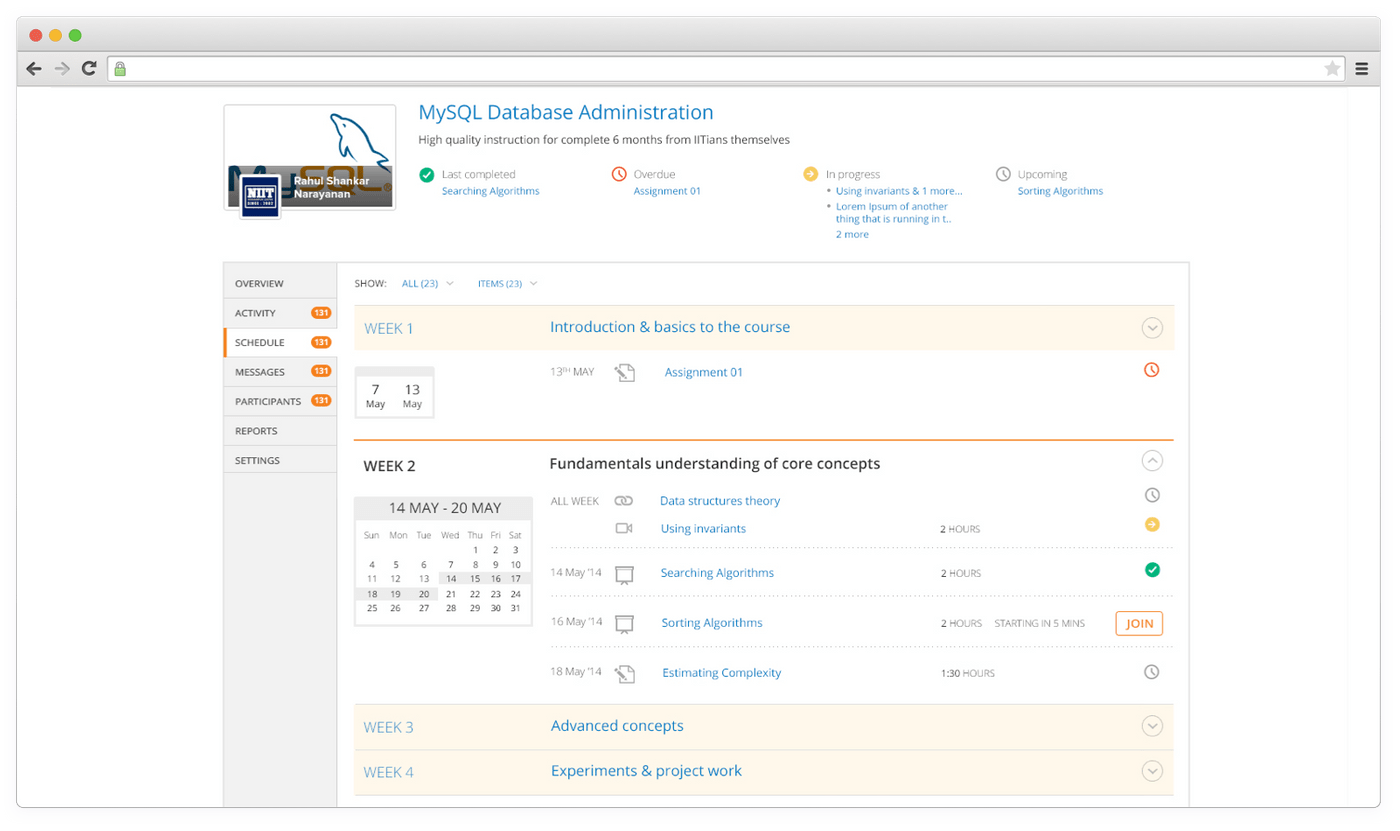The height and width of the screenshot is (831, 1400).
Task: Open the Participants sidebar tab
Action: [x=280, y=401]
